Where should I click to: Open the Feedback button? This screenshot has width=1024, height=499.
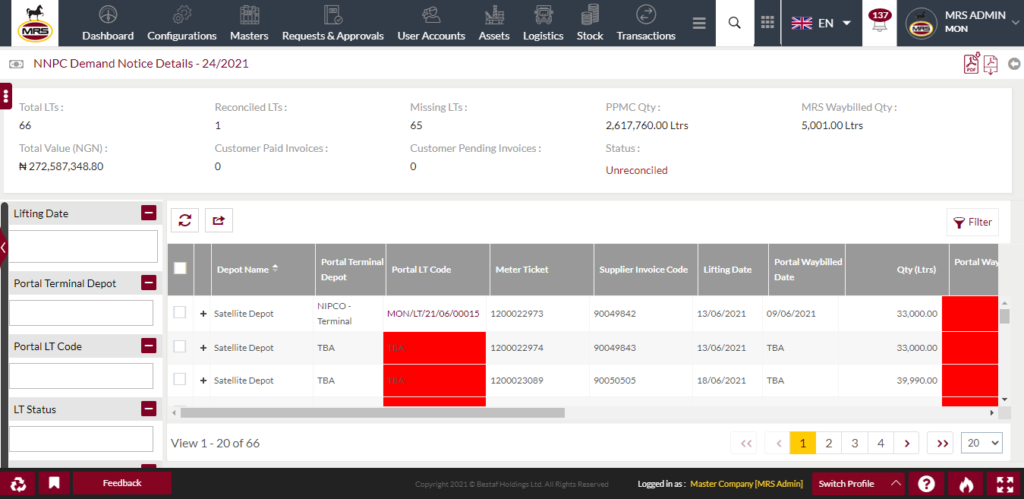tap(122, 483)
